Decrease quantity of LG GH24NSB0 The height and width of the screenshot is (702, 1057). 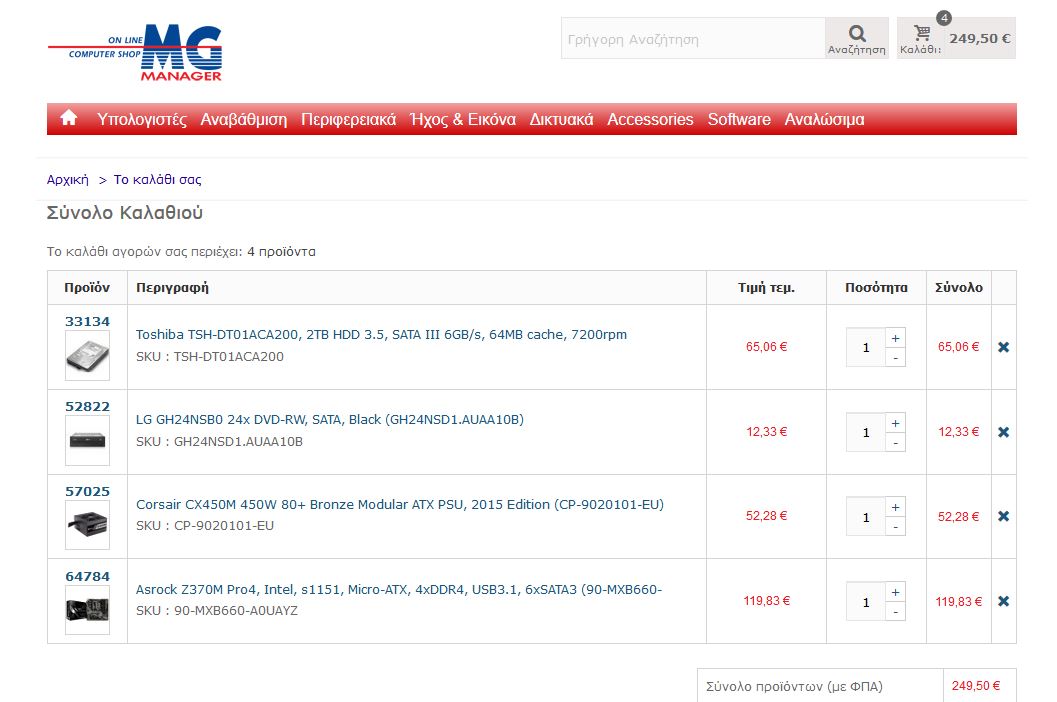(895, 442)
